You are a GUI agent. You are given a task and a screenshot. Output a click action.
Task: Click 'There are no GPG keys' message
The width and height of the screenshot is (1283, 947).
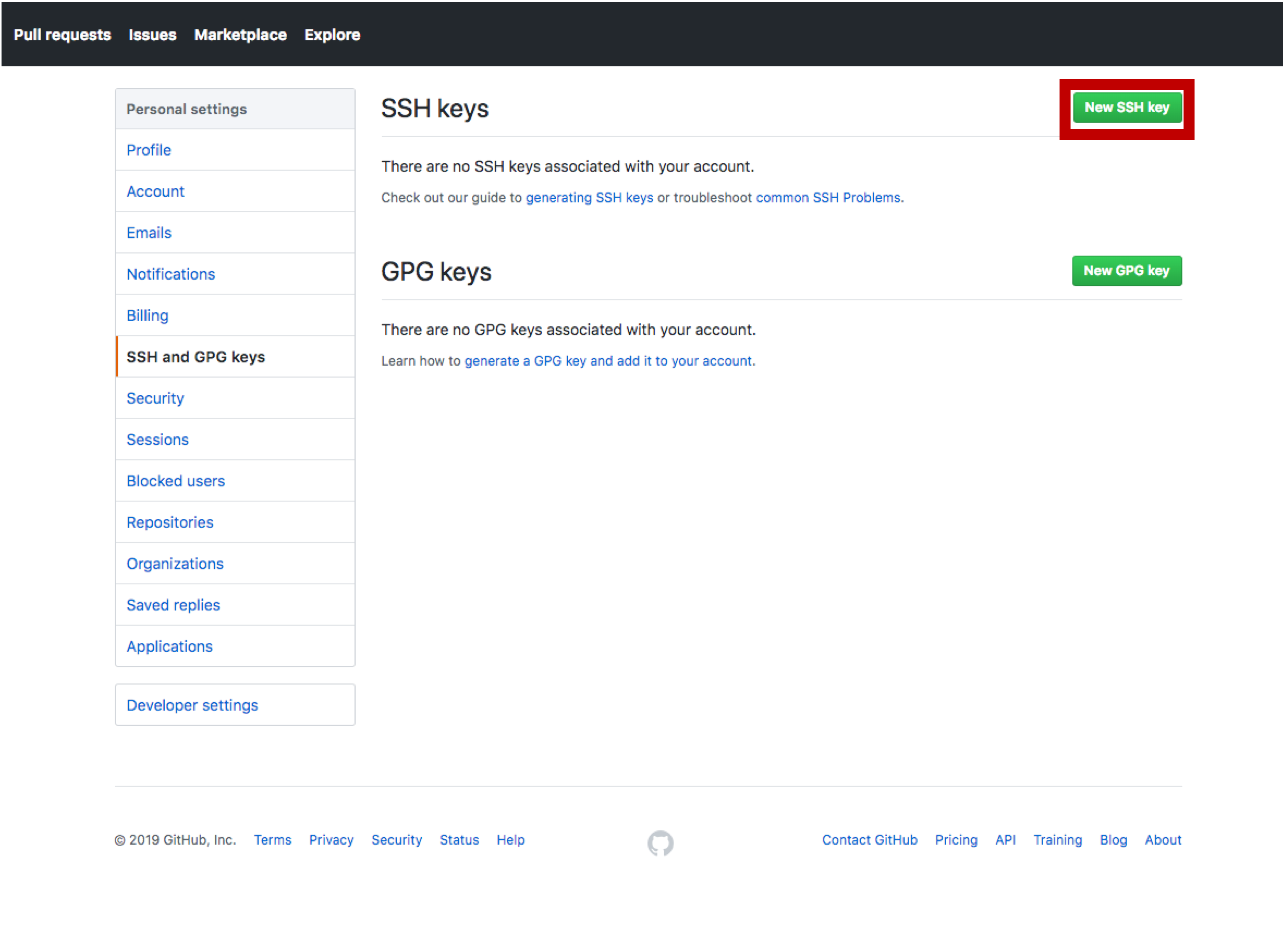coord(569,330)
